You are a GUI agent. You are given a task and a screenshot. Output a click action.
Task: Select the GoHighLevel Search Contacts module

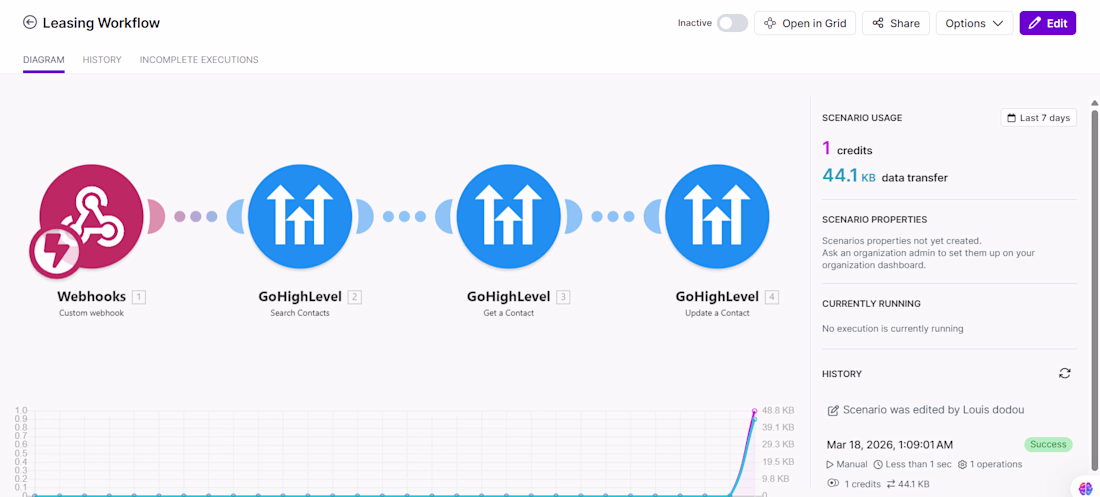click(300, 216)
